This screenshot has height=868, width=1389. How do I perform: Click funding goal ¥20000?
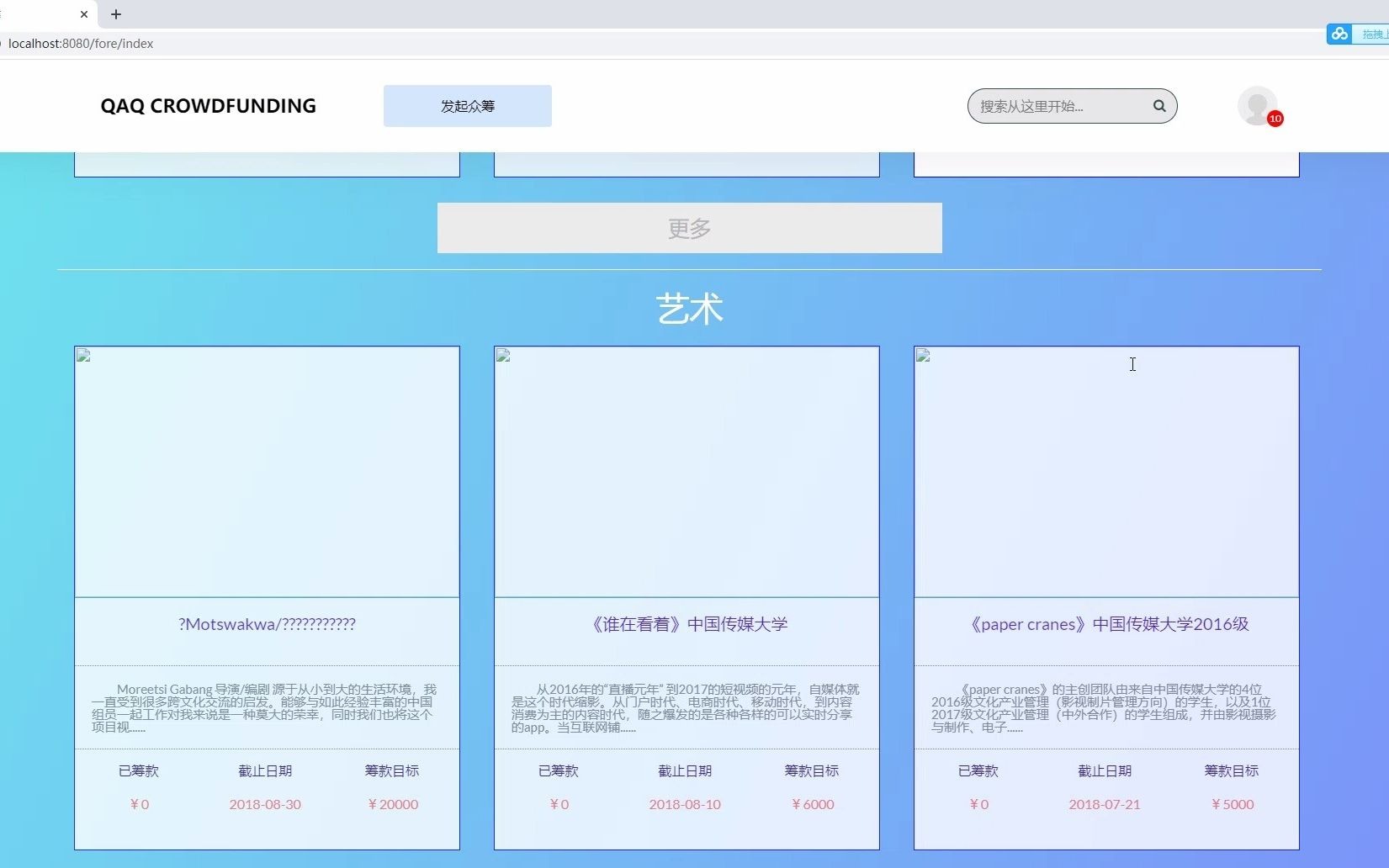click(393, 804)
